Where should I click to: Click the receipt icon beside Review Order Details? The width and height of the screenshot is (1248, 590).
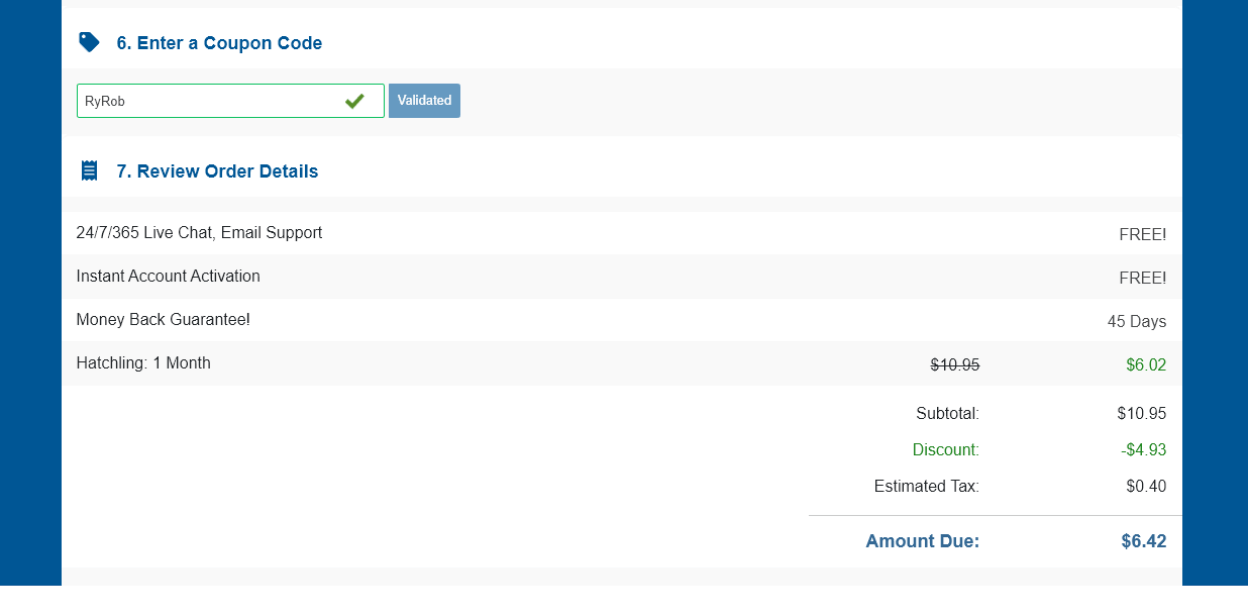click(x=89, y=171)
